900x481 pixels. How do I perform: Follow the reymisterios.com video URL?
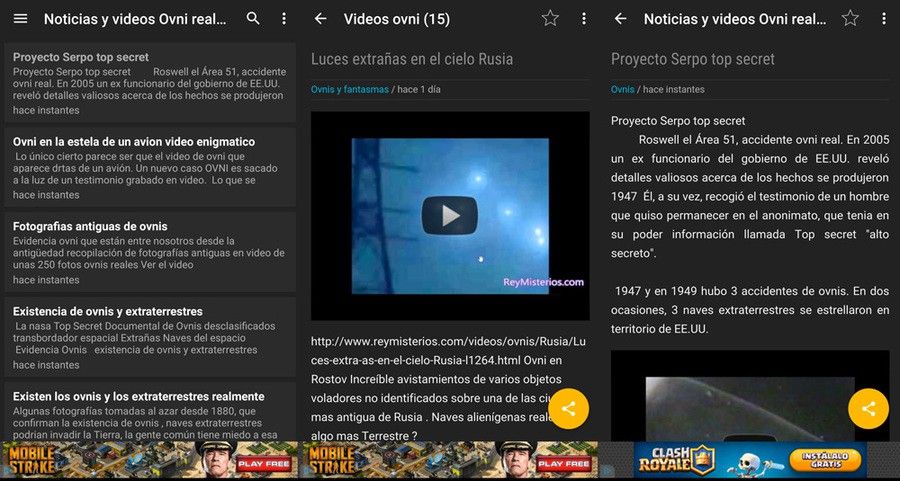coord(448,351)
